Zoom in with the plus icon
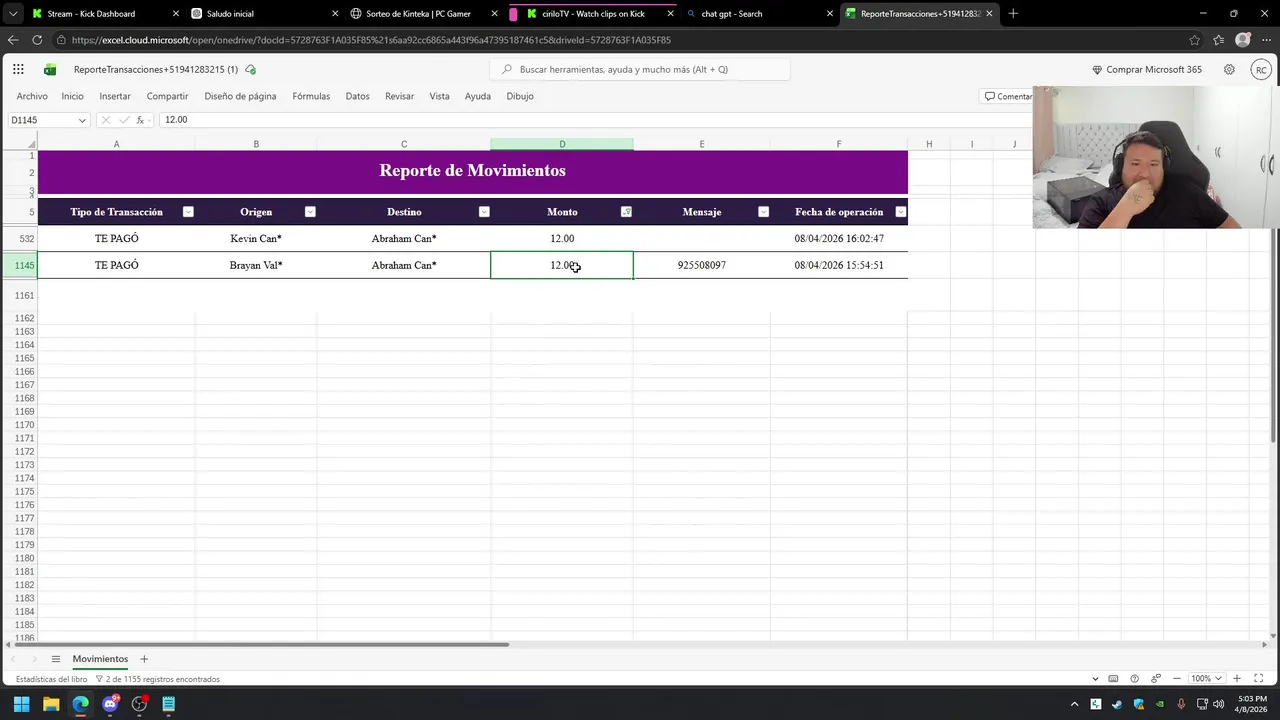The height and width of the screenshot is (720, 1280). [1237, 679]
